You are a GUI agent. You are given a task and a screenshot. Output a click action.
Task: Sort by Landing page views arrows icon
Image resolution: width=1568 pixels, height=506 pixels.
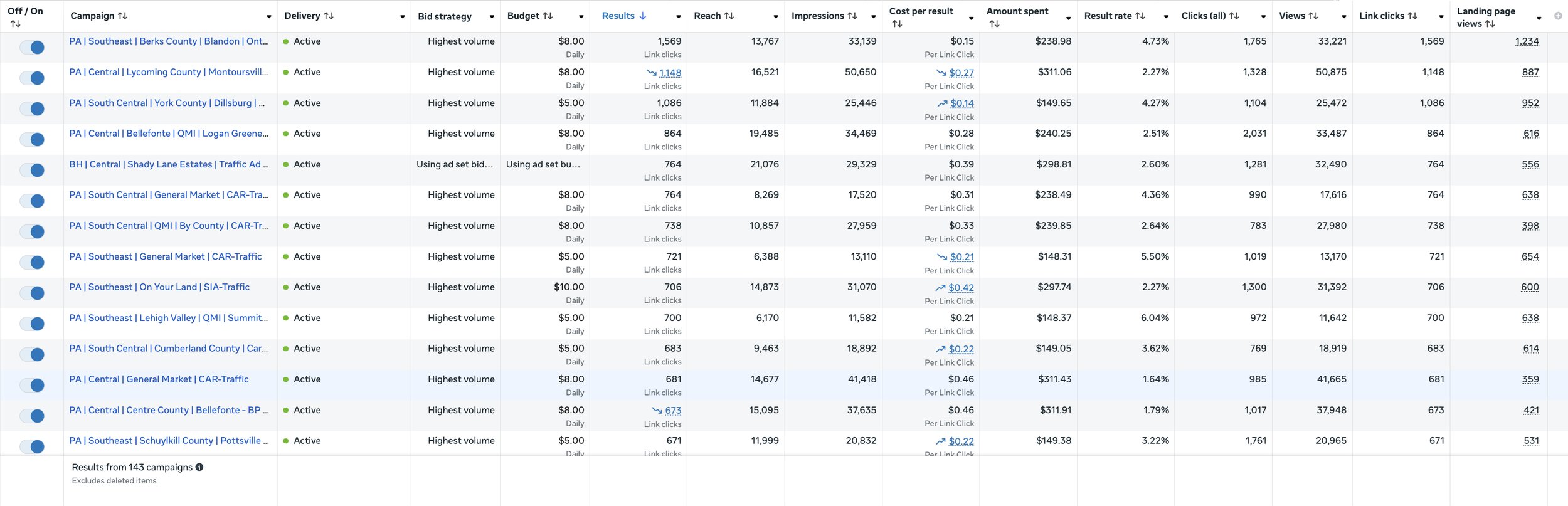tap(1490, 24)
